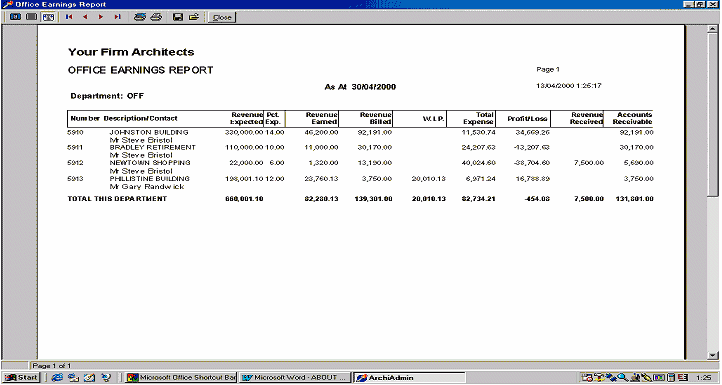Click OFFICE EARNINGS REPORT title
Image resolution: width=722 pixels, height=385 pixels.
(140, 70)
